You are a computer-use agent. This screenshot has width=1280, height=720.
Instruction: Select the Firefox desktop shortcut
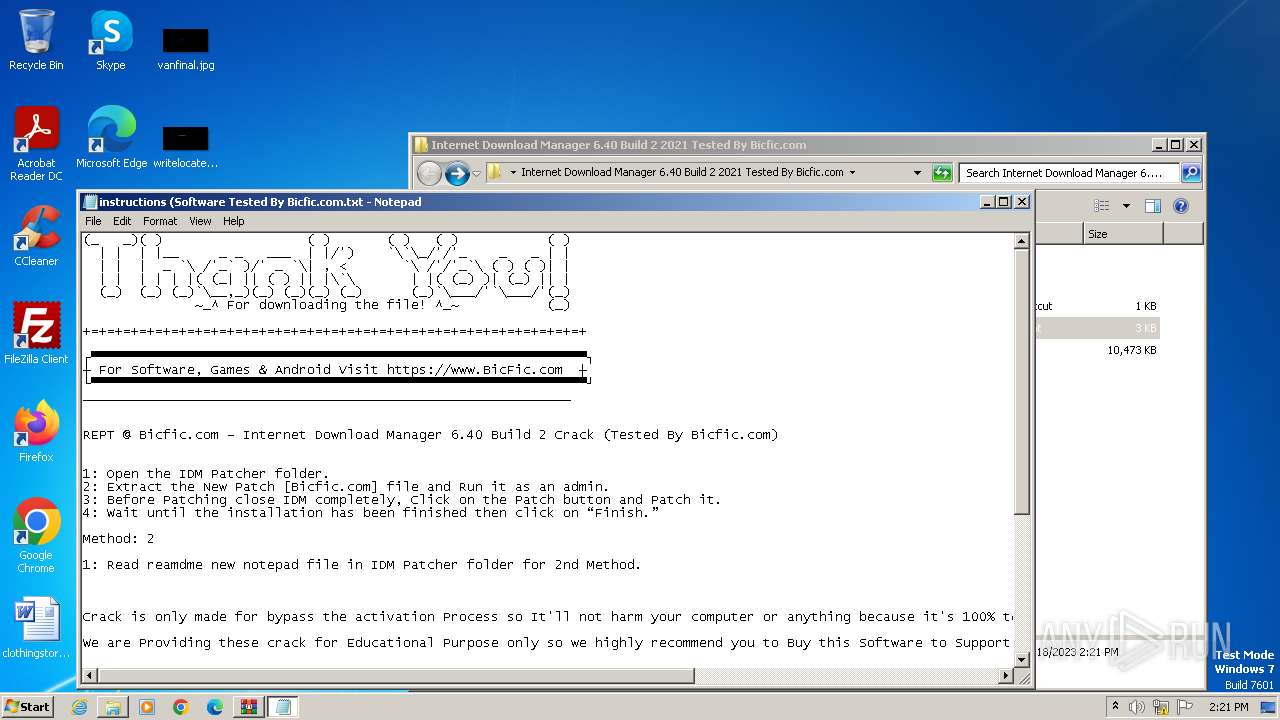(x=36, y=432)
